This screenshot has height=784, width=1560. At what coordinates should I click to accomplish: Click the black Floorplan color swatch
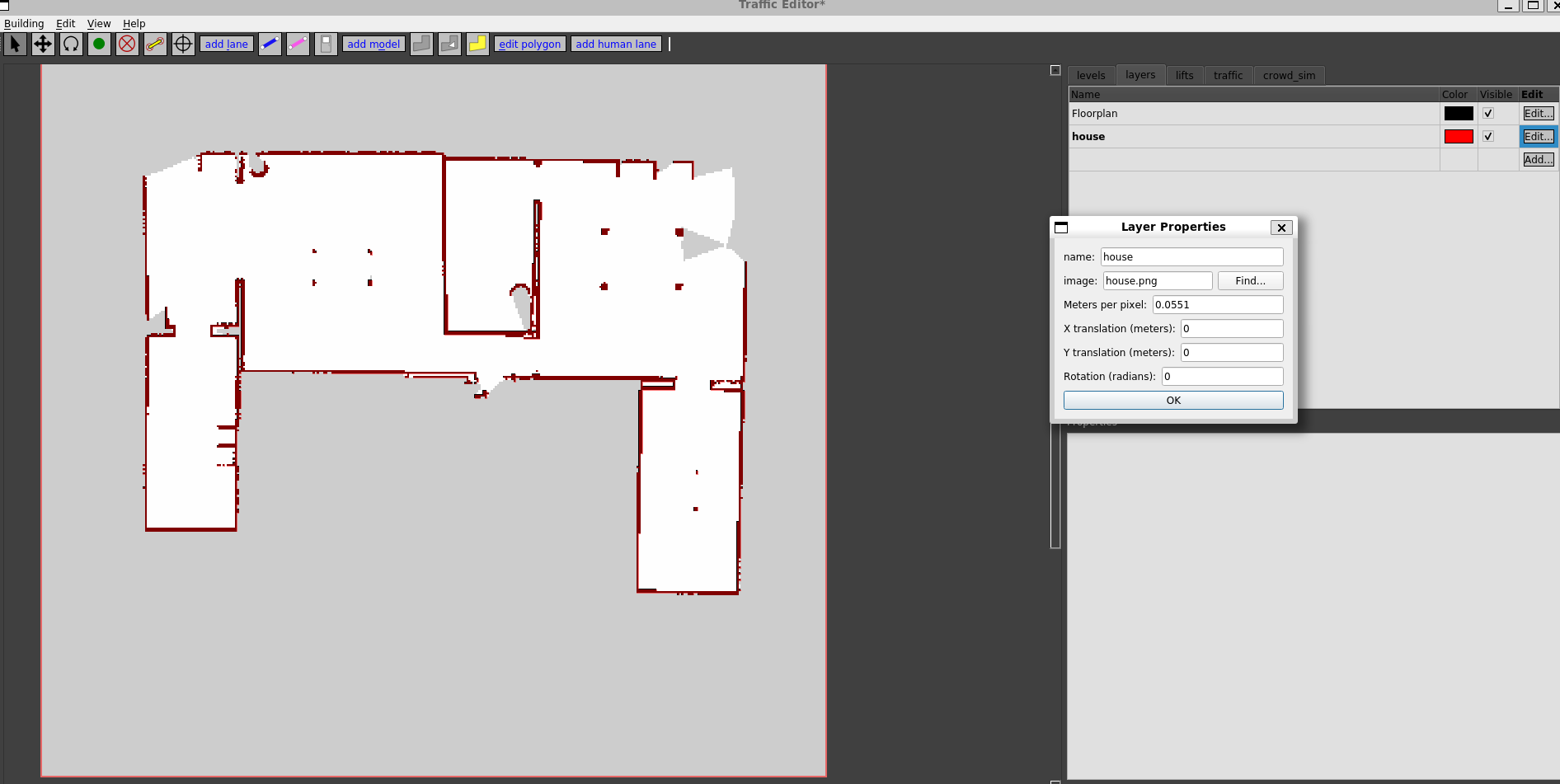(1459, 114)
